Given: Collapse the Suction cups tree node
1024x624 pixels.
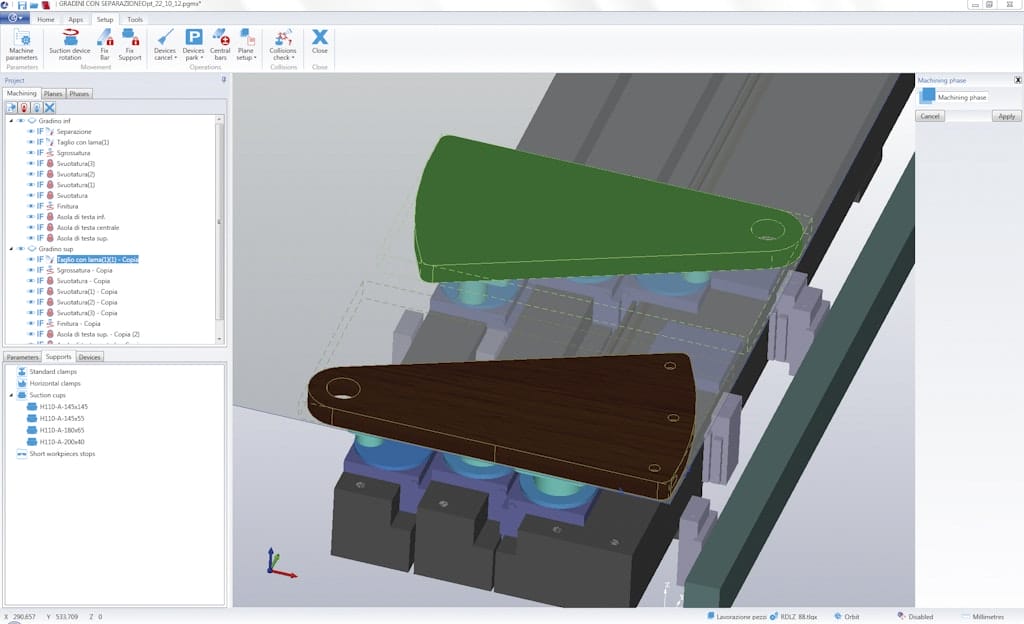Looking at the screenshot, I should pos(11,395).
